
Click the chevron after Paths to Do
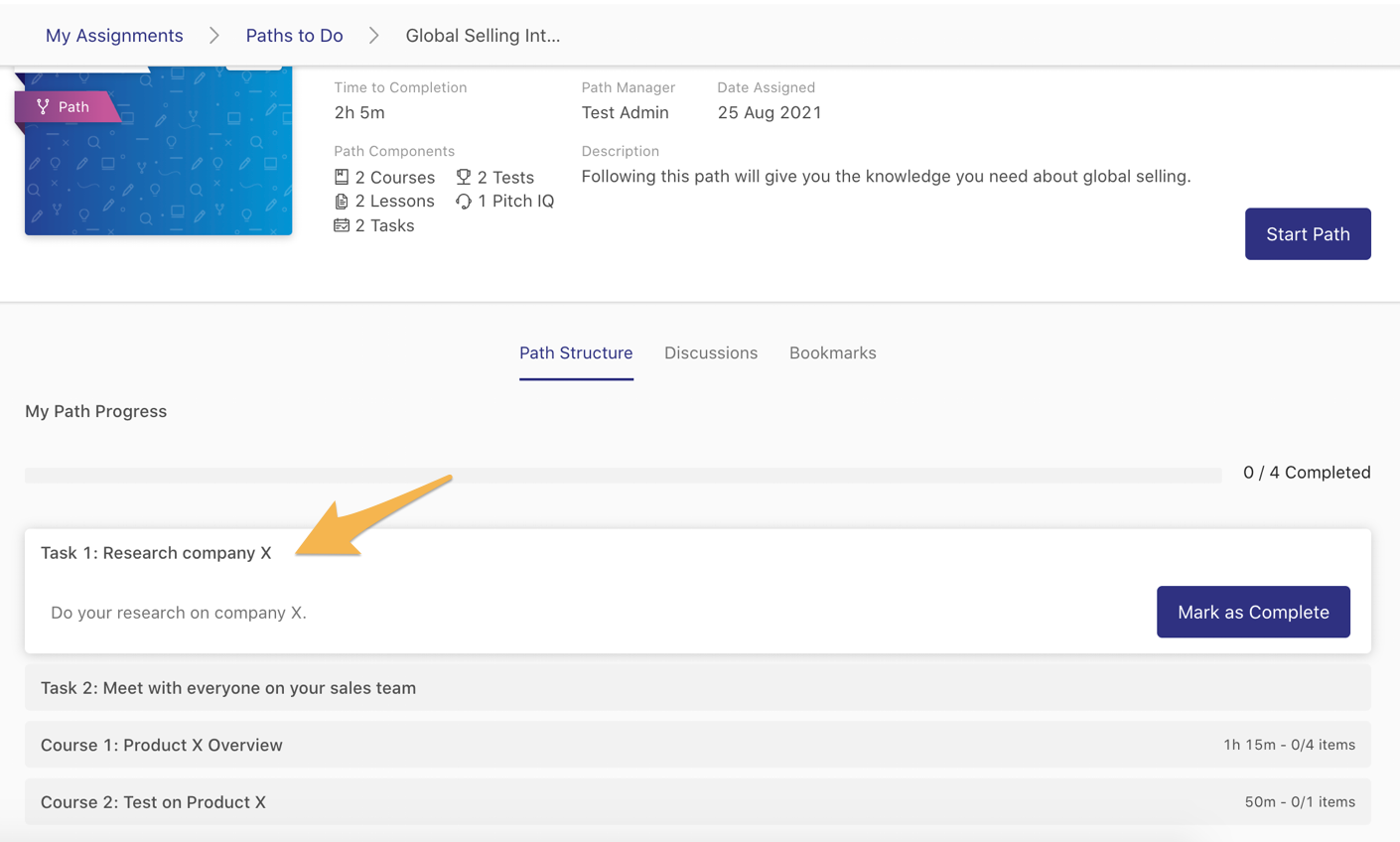[373, 36]
